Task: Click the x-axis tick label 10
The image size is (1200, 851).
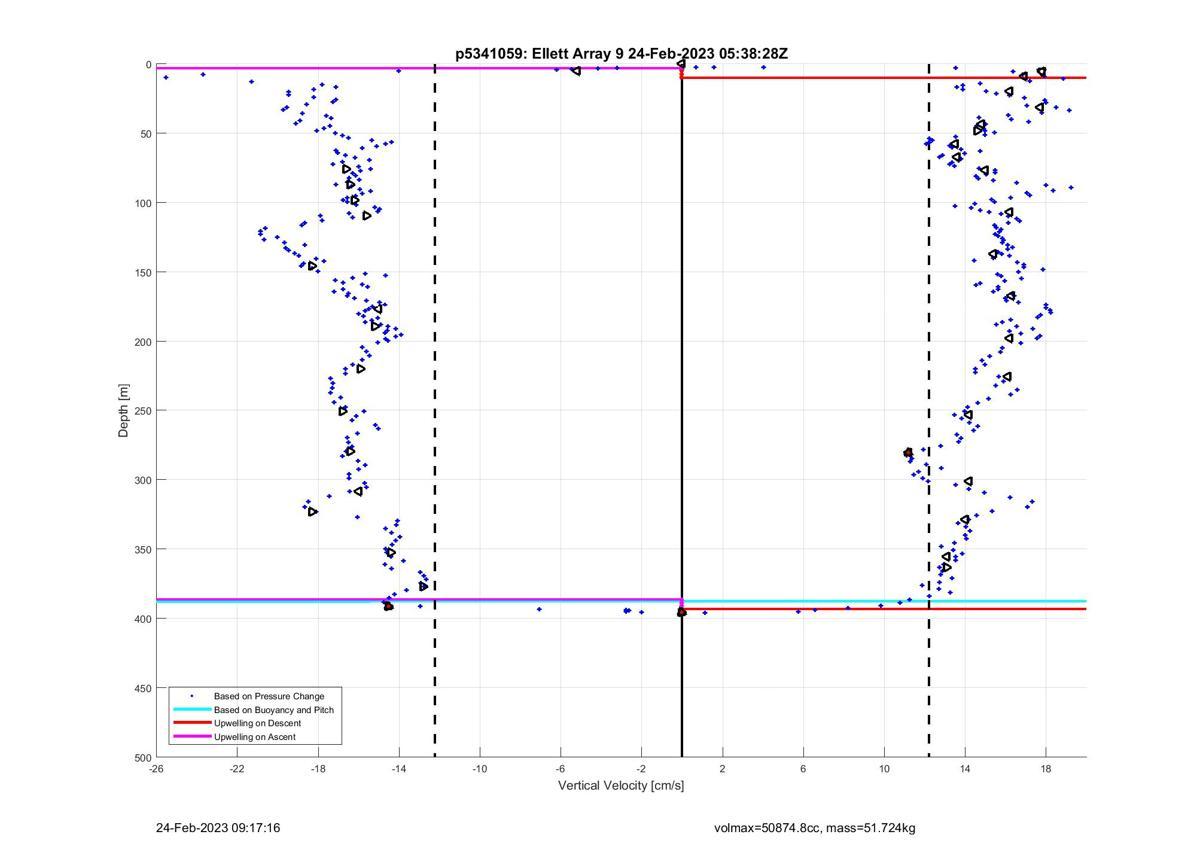Action: pos(884,769)
